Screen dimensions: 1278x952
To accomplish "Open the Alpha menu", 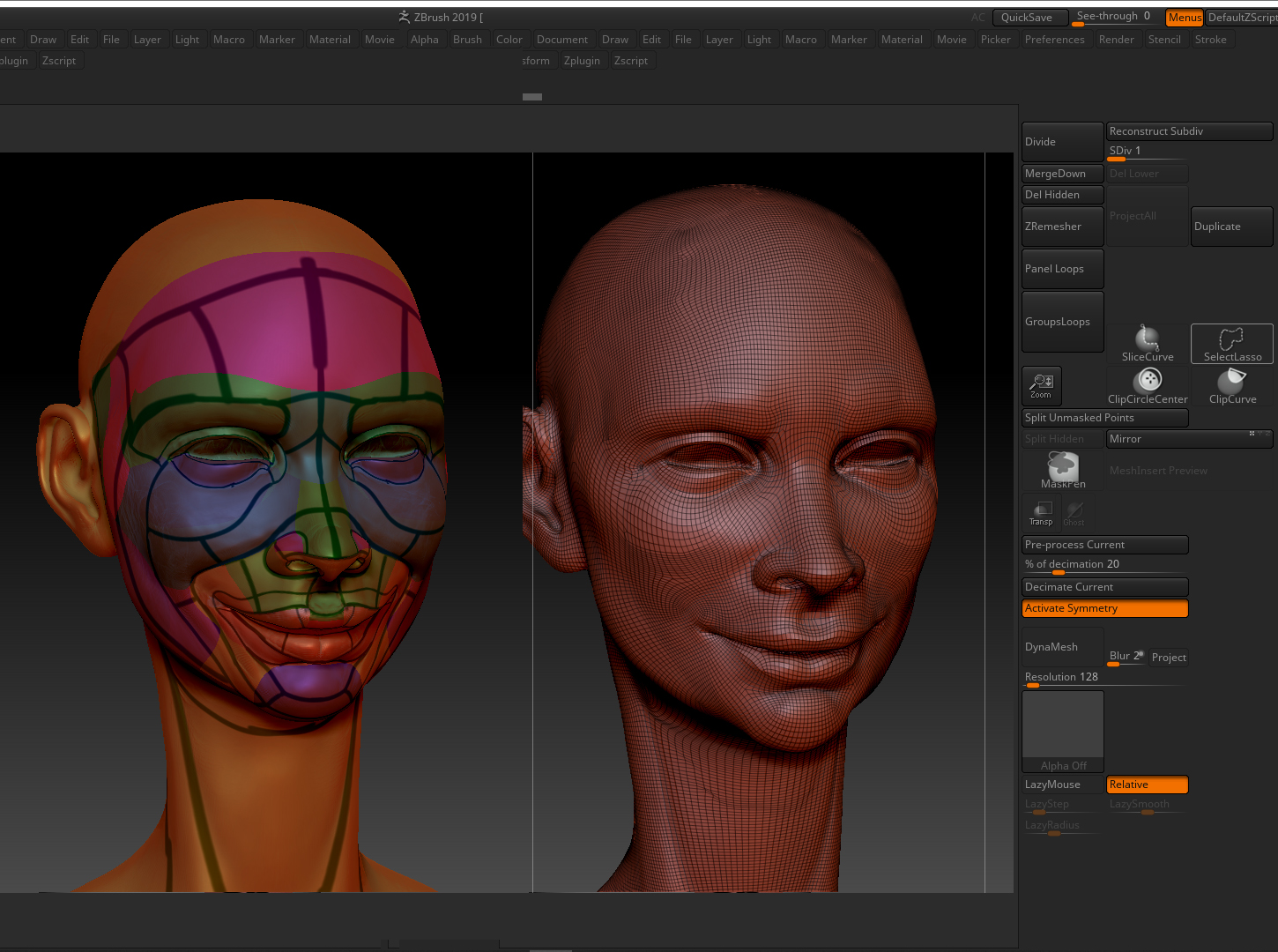I will click(x=425, y=40).
